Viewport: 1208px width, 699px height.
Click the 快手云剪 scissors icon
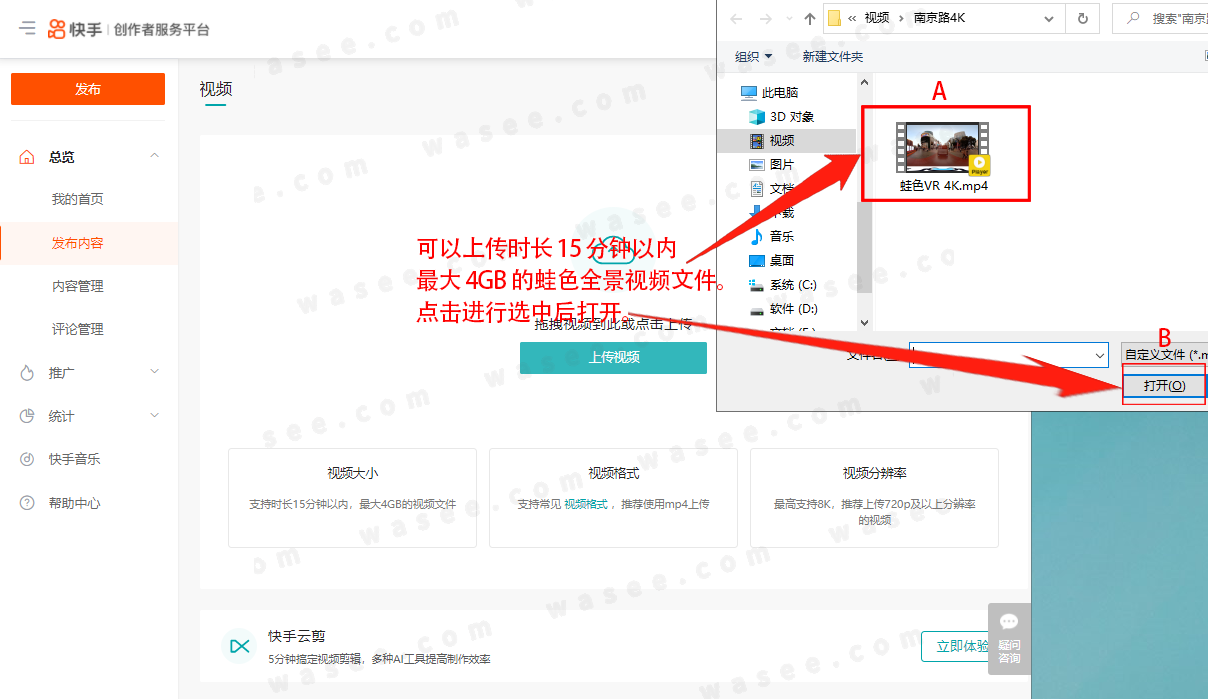(x=240, y=646)
